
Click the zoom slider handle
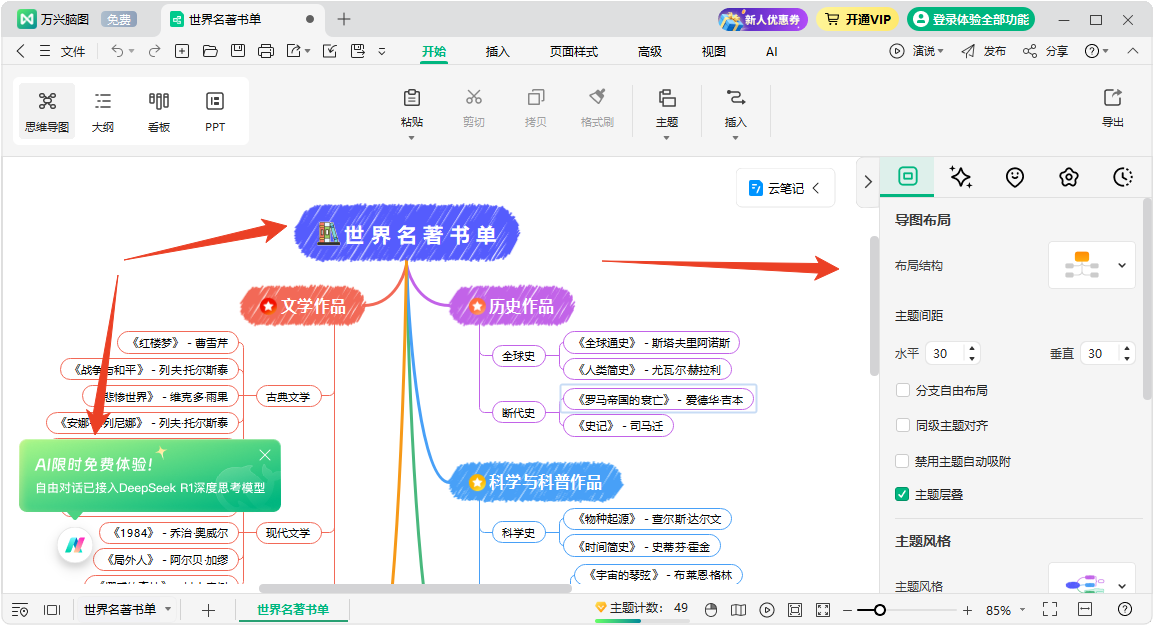[879, 610]
